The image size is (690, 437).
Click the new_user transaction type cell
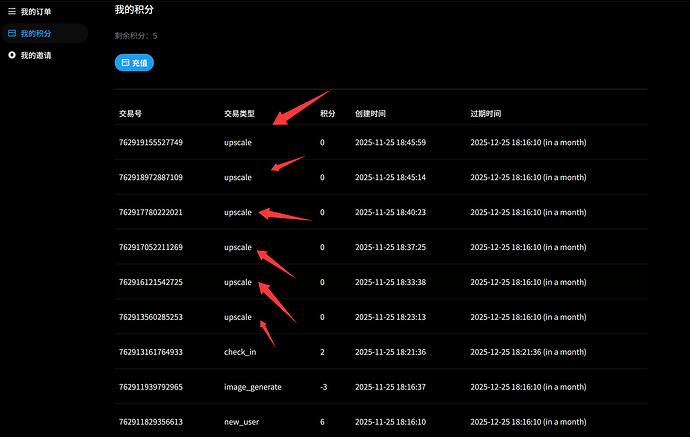pyautogui.click(x=240, y=422)
